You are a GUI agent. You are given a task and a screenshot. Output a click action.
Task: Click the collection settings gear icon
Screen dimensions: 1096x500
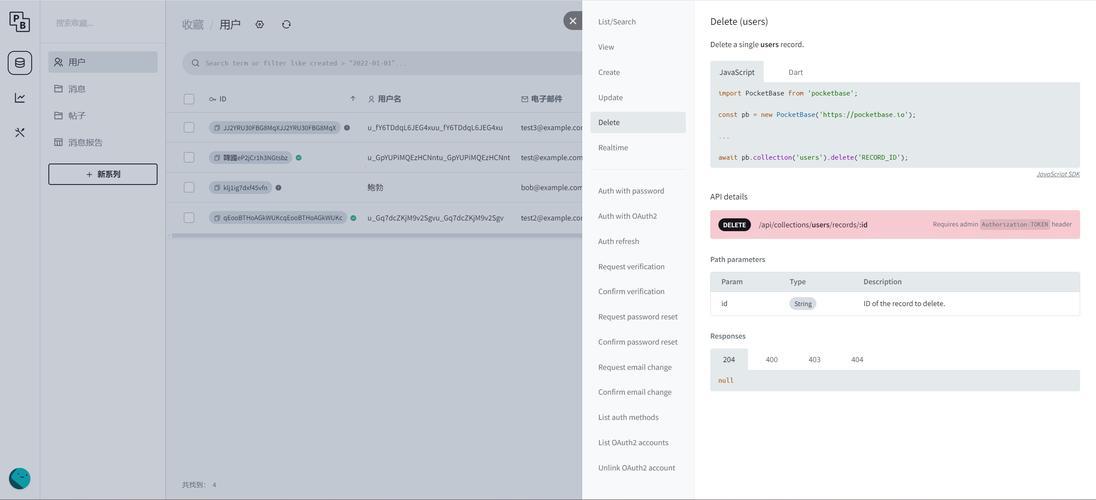260,24
